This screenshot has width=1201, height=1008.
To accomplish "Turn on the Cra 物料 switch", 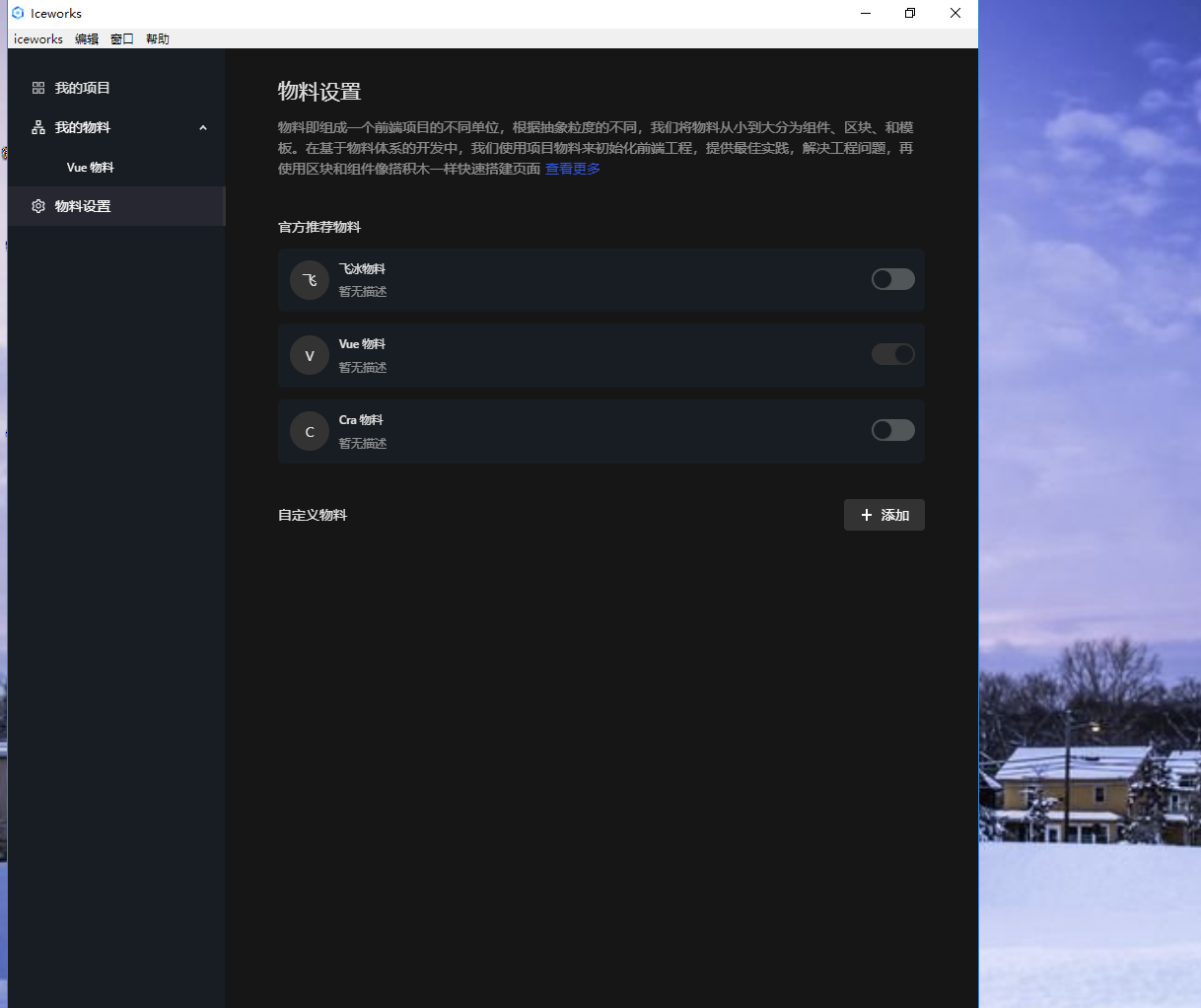I will pos(892,430).
